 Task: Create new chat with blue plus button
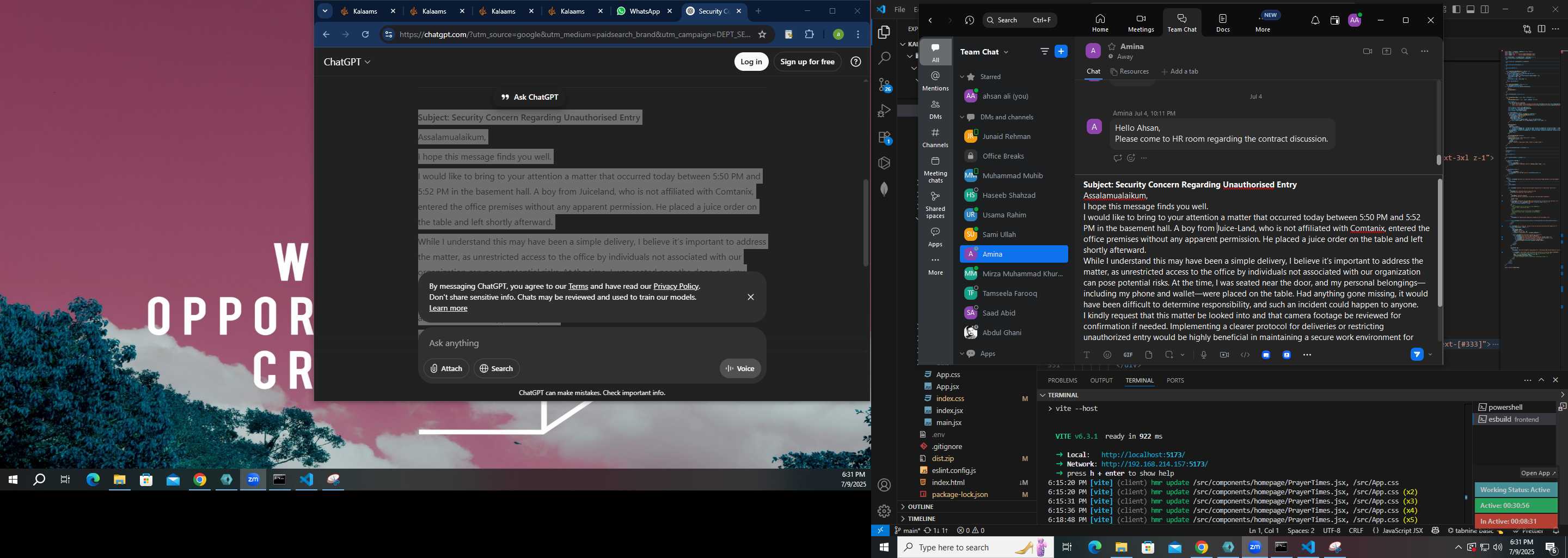pos(1061,52)
